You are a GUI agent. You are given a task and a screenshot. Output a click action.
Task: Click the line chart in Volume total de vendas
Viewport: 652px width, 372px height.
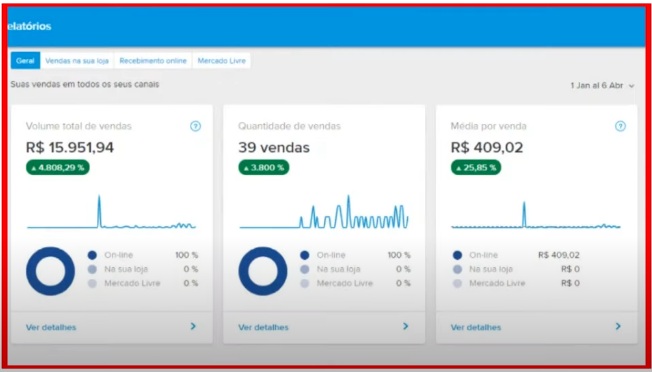111,212
